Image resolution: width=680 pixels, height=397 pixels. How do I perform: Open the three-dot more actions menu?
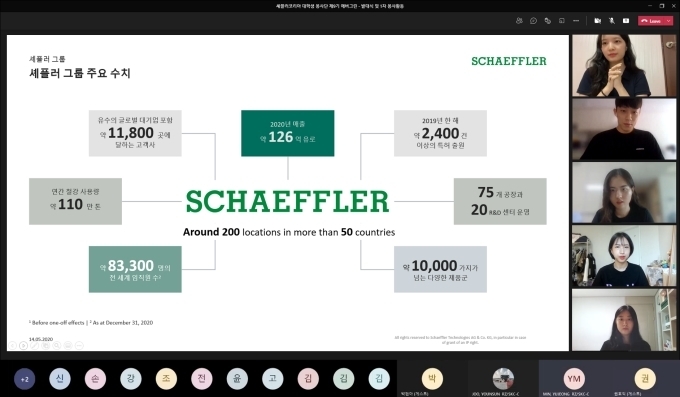pos(576,21)
